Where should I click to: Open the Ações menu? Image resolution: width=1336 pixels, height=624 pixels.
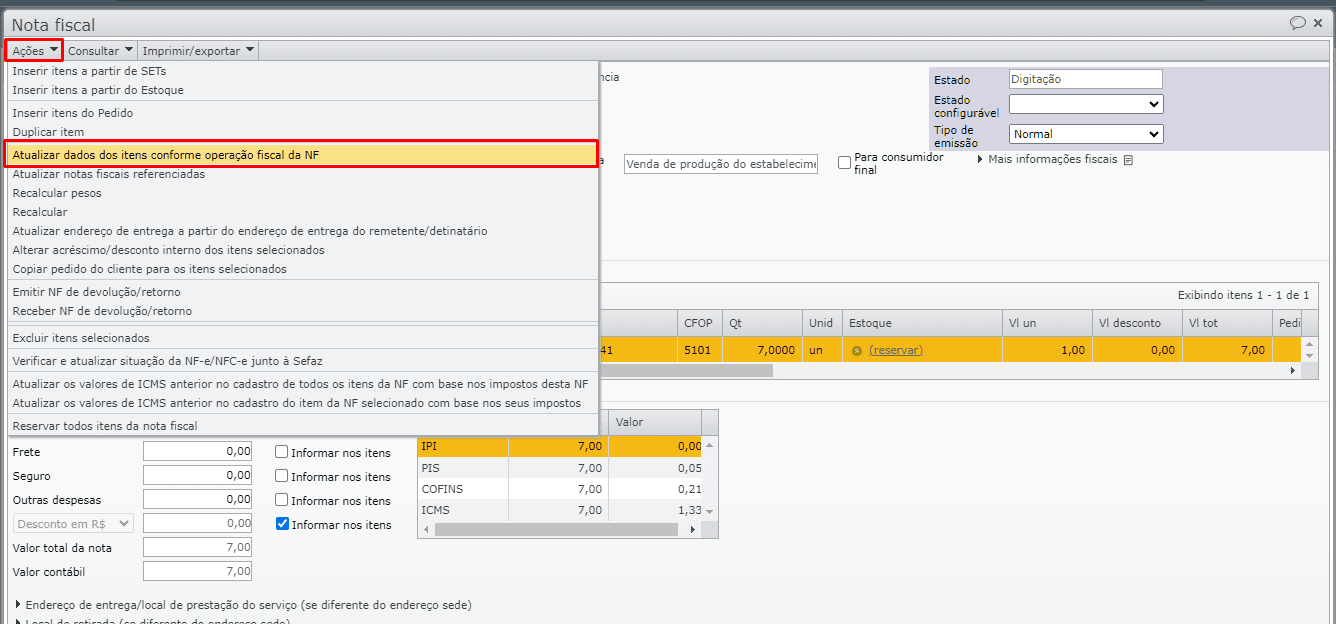coord(35,50)
